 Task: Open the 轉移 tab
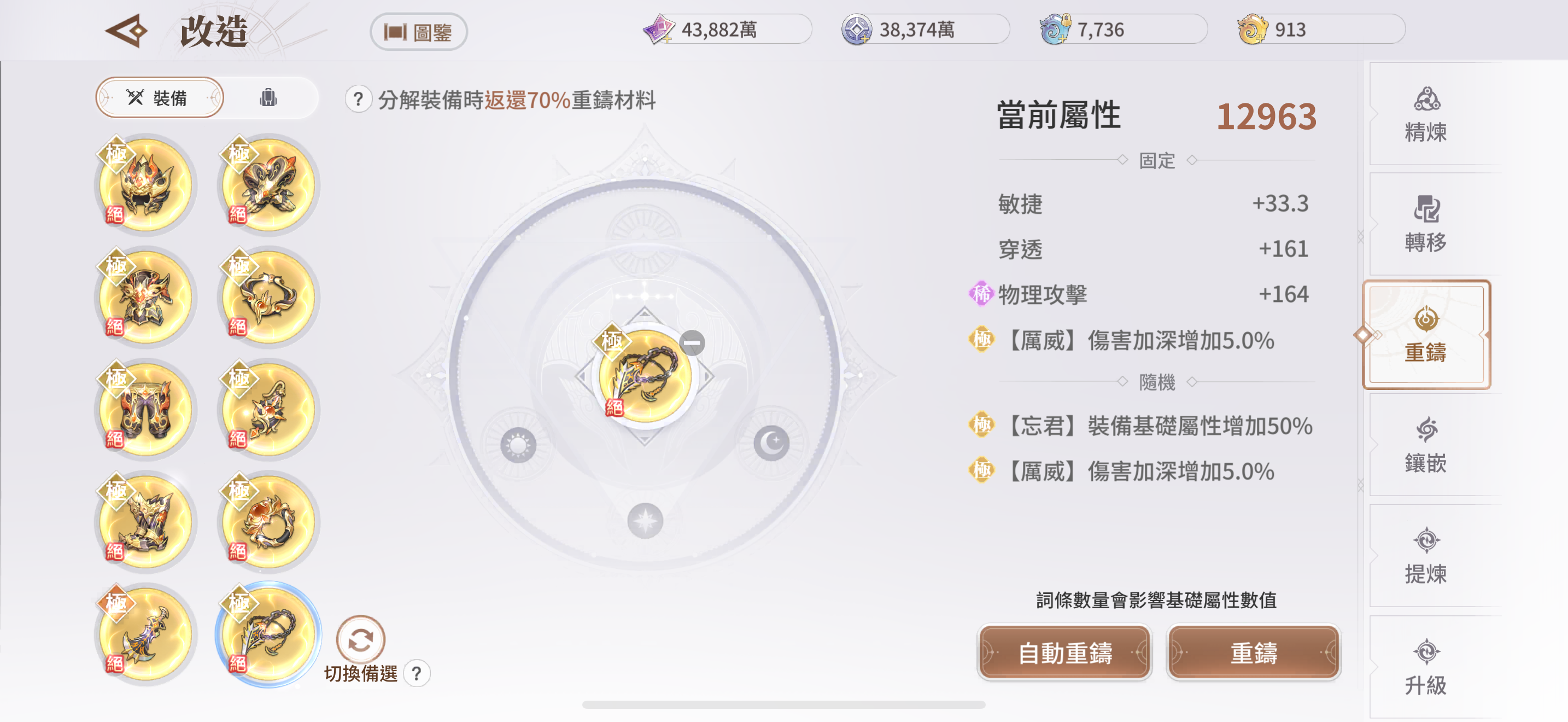pyautogui.click(x=1425, y=223)
